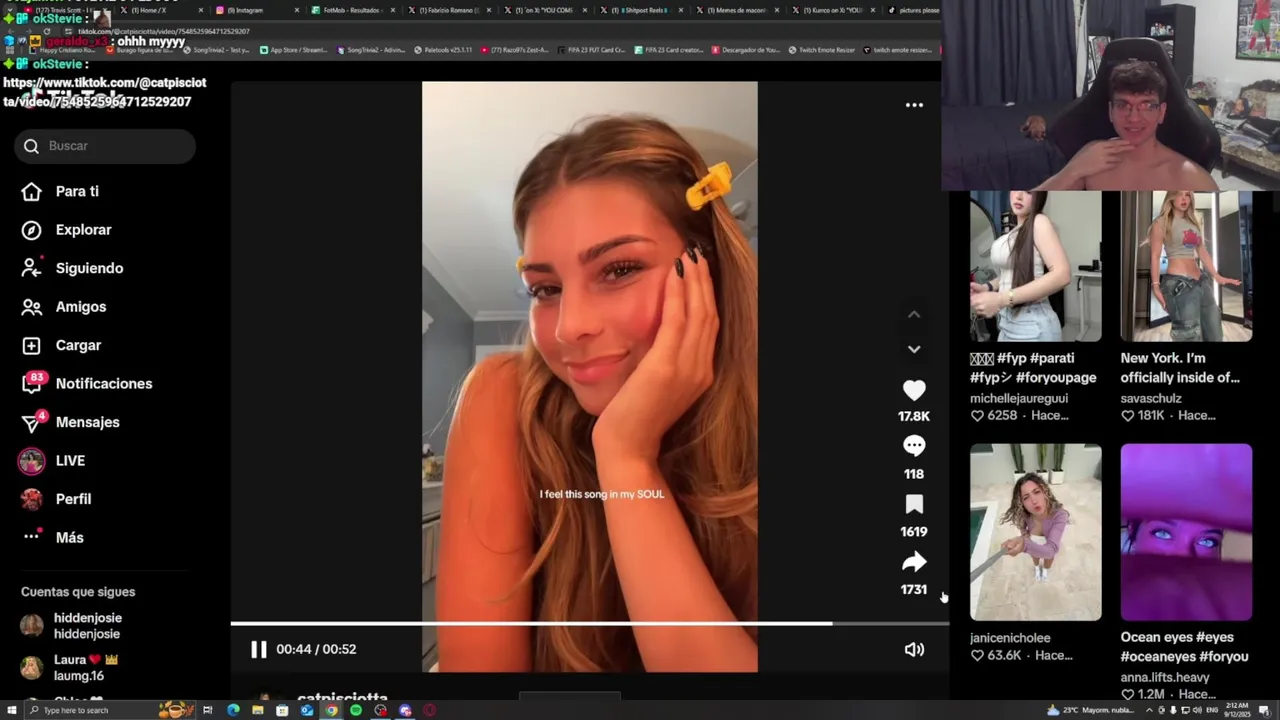Open the three-dot video options menu

914,105
